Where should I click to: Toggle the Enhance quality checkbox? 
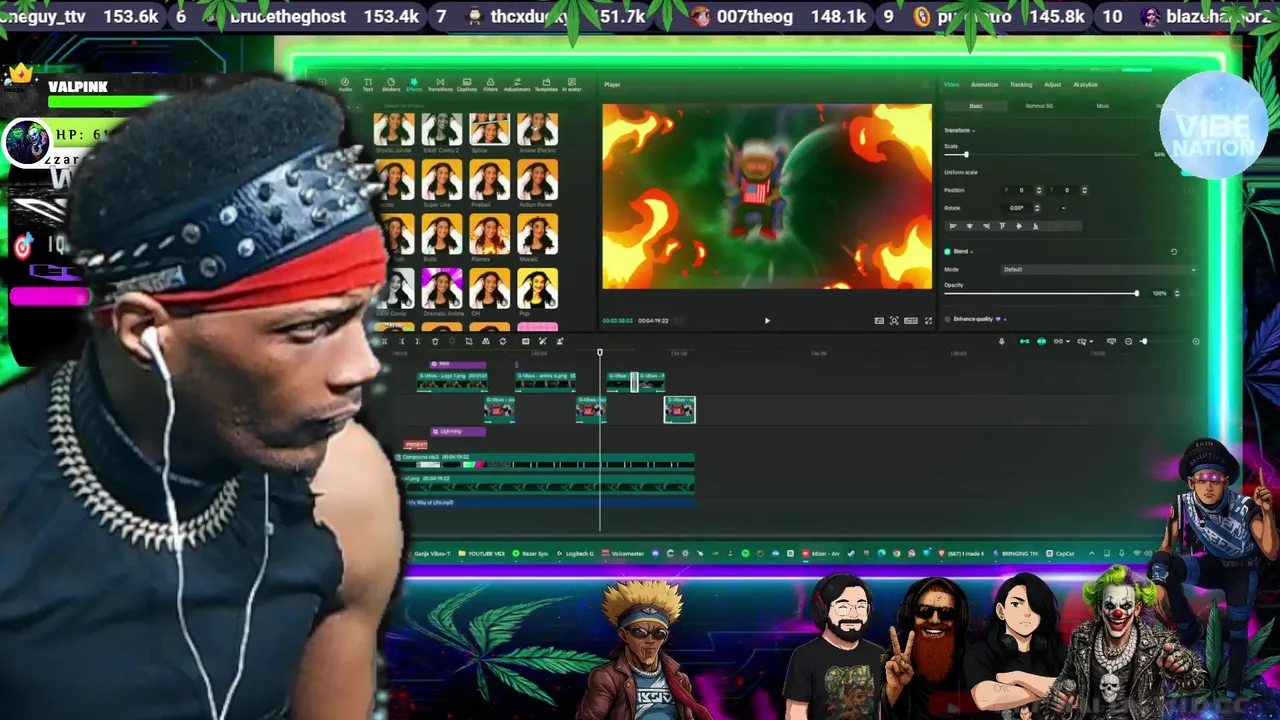947,319
